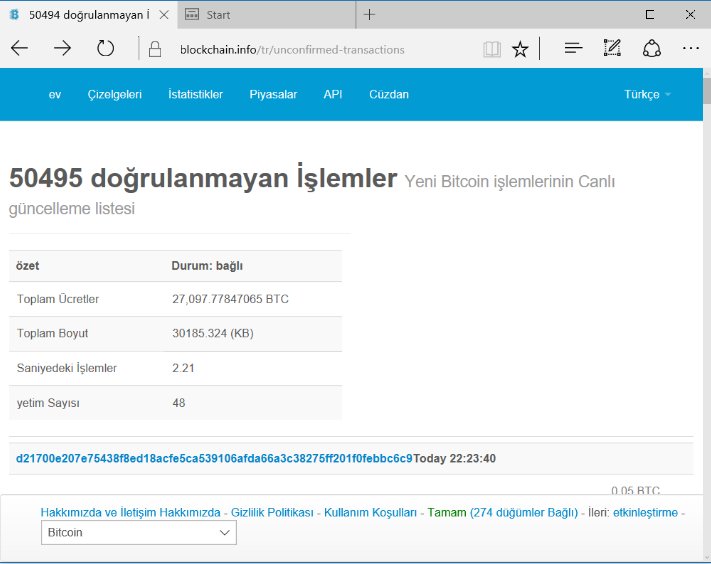
Task: Click the etkinleştirme link
Action: (x=645, y=512)
